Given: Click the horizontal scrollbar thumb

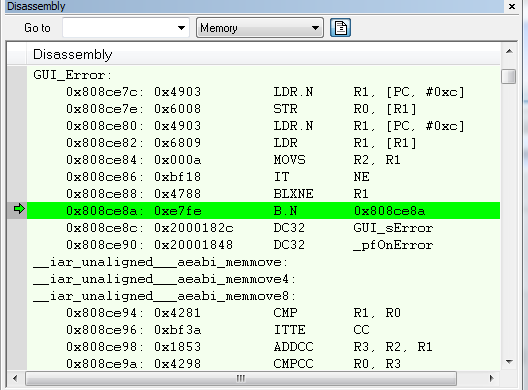Looking at the screenshot, I should coord(241,378).
